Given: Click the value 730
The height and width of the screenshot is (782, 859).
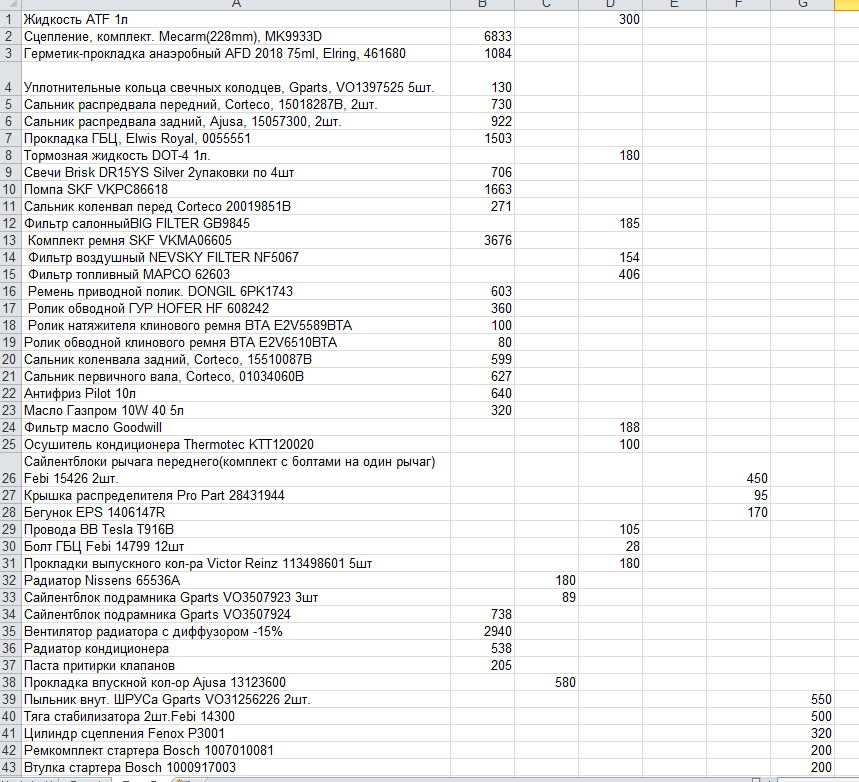Looking at the screenshot, I should [x=501, y=104].
